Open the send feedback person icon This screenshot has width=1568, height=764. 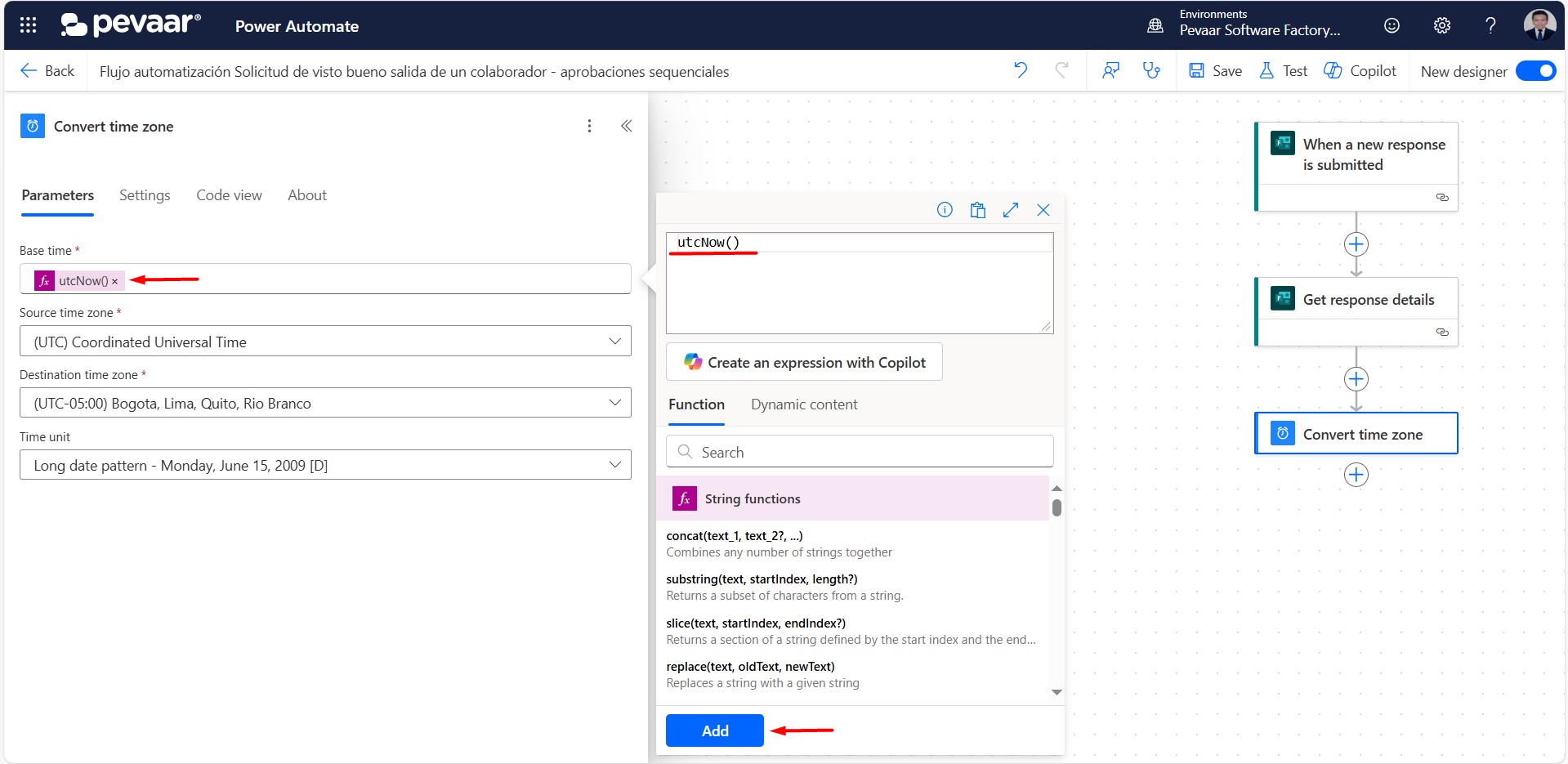point(1110,70)
